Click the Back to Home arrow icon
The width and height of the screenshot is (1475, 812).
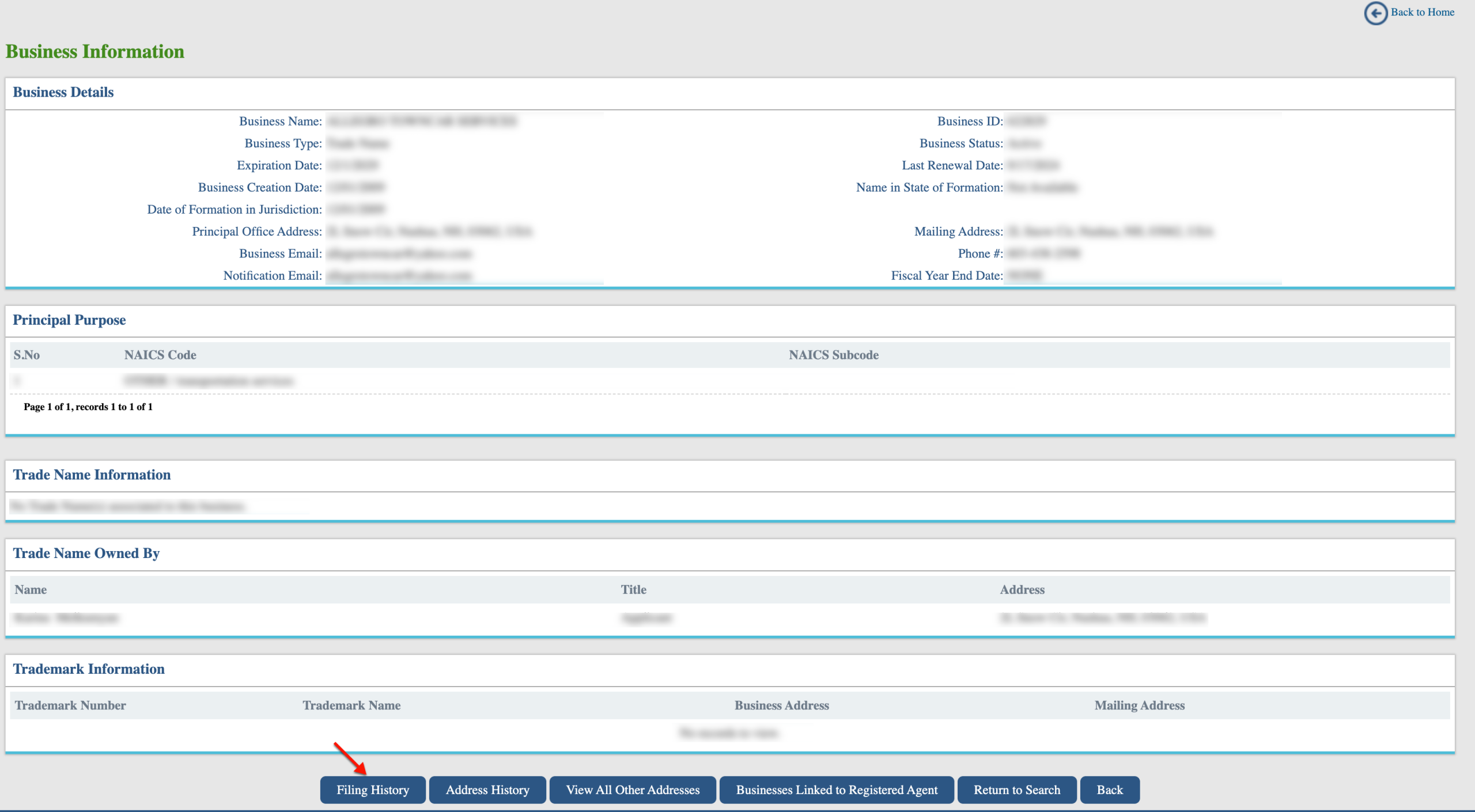click(x=1375, y=13)
